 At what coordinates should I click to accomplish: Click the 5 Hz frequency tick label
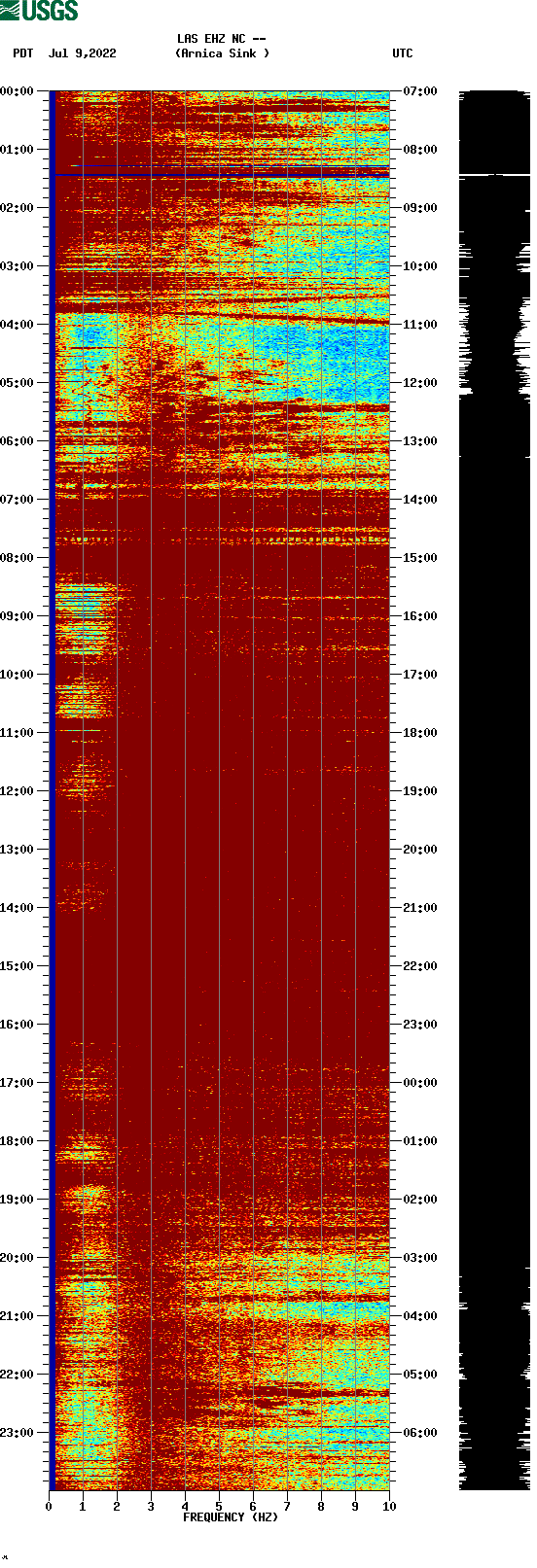219,1507
